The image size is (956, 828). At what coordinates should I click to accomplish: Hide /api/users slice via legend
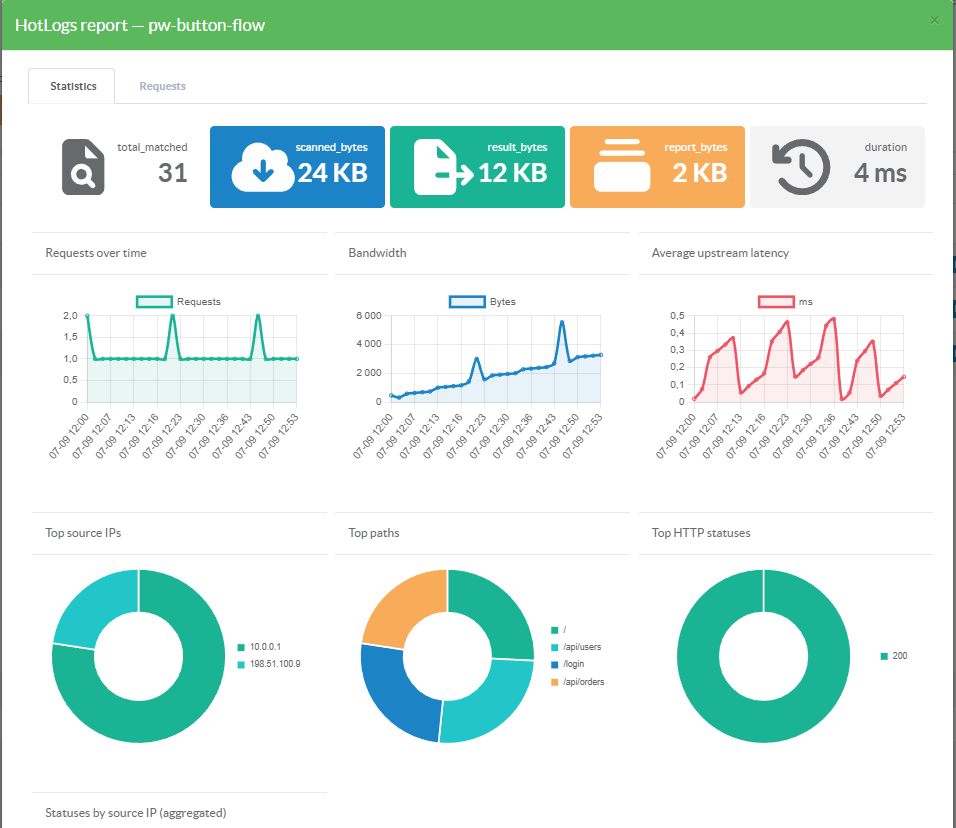tap(576, 647)
